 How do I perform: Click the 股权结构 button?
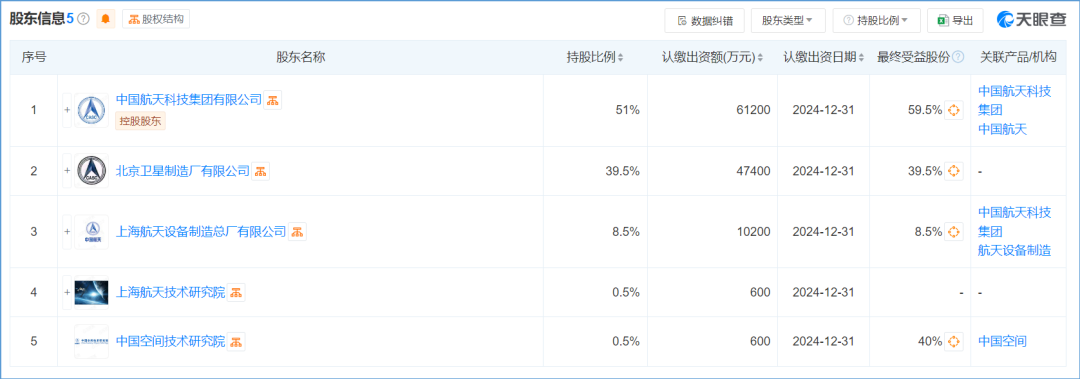point(156,19)
